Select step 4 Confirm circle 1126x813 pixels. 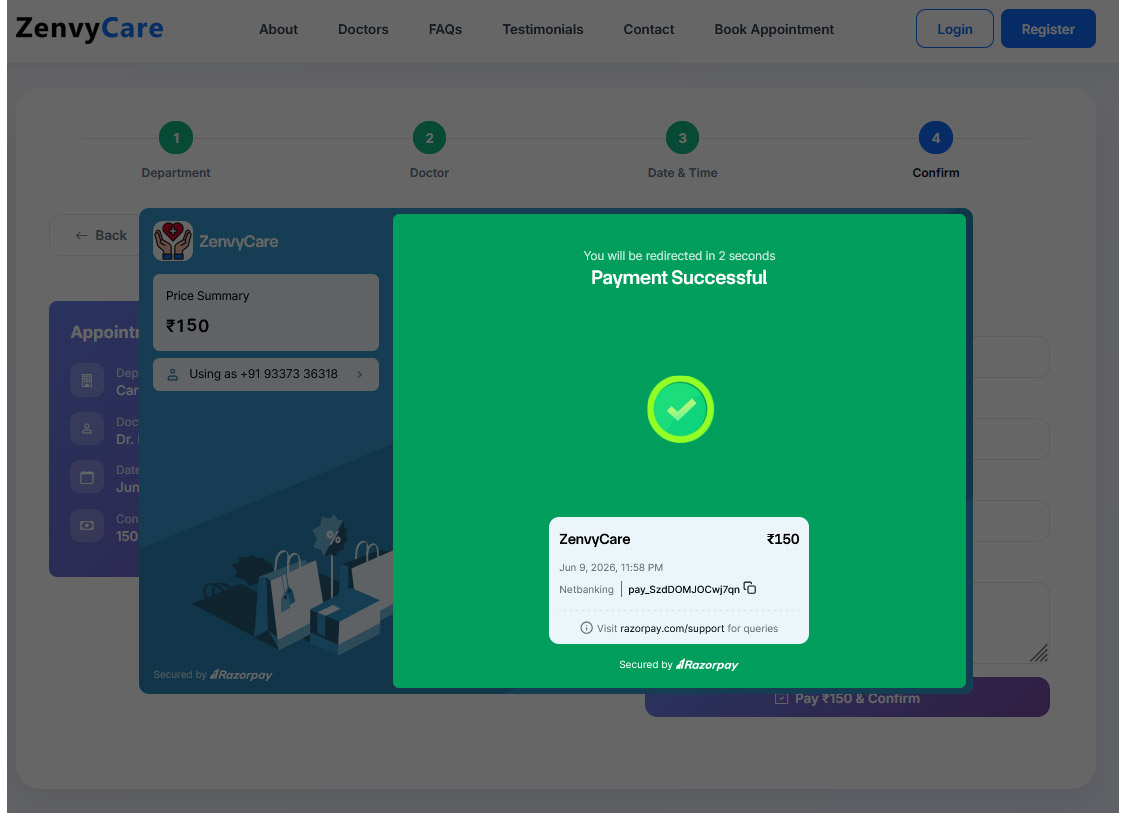[936, 138]
